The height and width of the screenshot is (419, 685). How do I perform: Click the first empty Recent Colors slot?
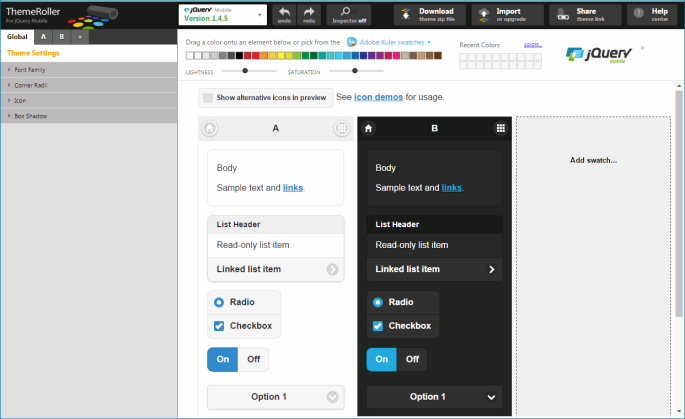coord(463,57)
